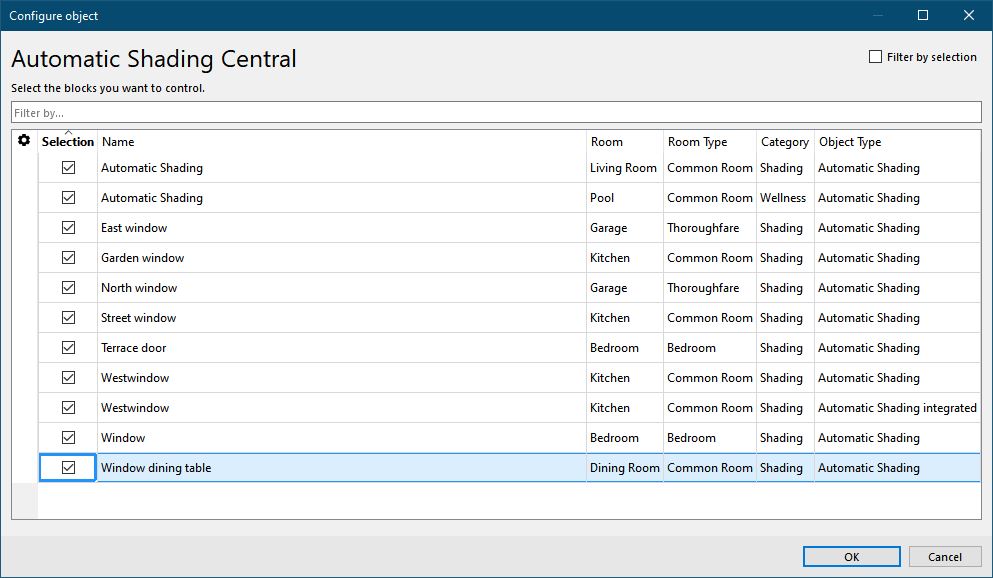Confirm with the OK button
This screenshot has height=578, width=993.
(x=852, y=556)
